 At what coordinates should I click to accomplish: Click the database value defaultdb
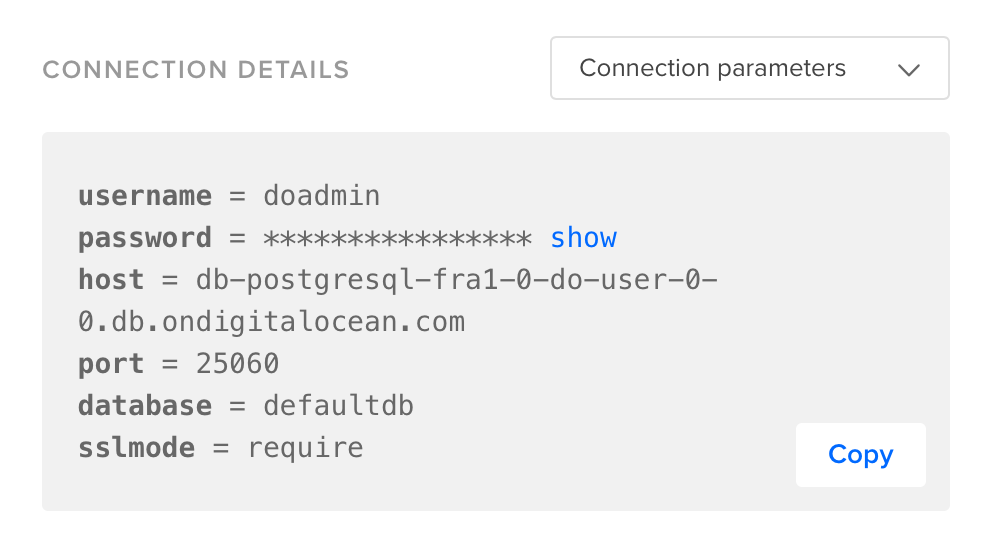tap(338, 406)
